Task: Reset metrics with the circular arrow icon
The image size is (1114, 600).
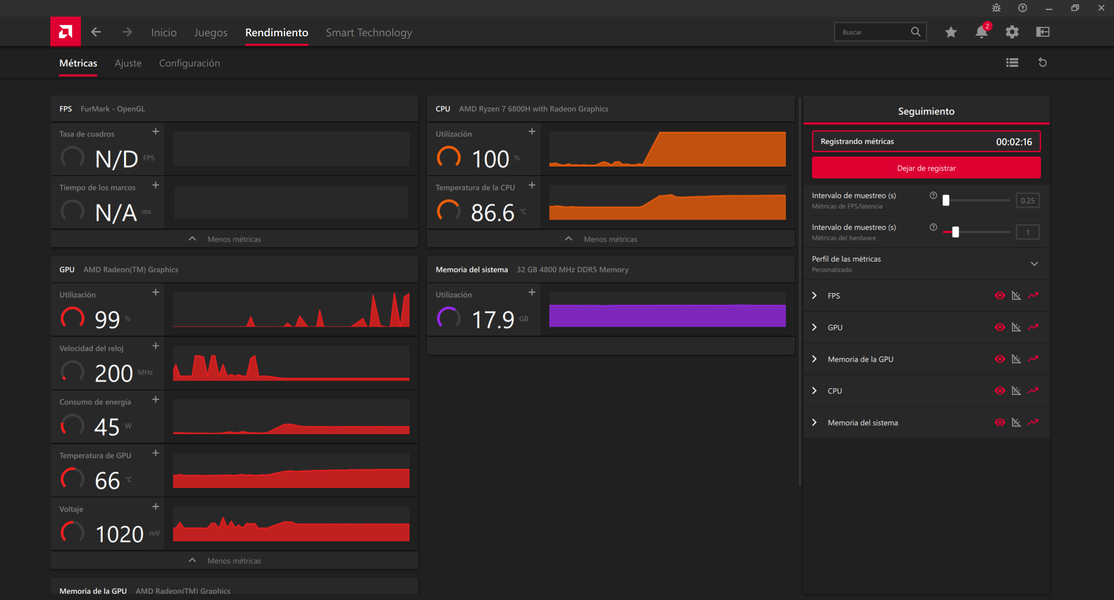Action: coord(1042,63)
